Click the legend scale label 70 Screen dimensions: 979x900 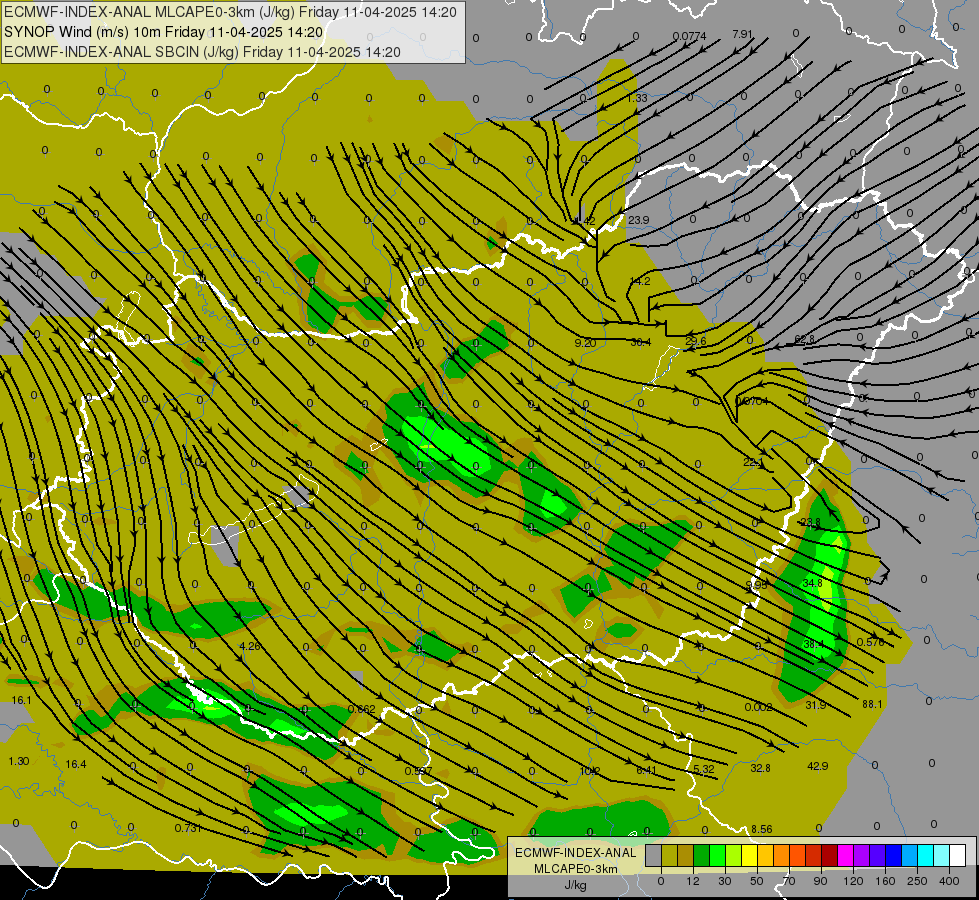[789, 881]
